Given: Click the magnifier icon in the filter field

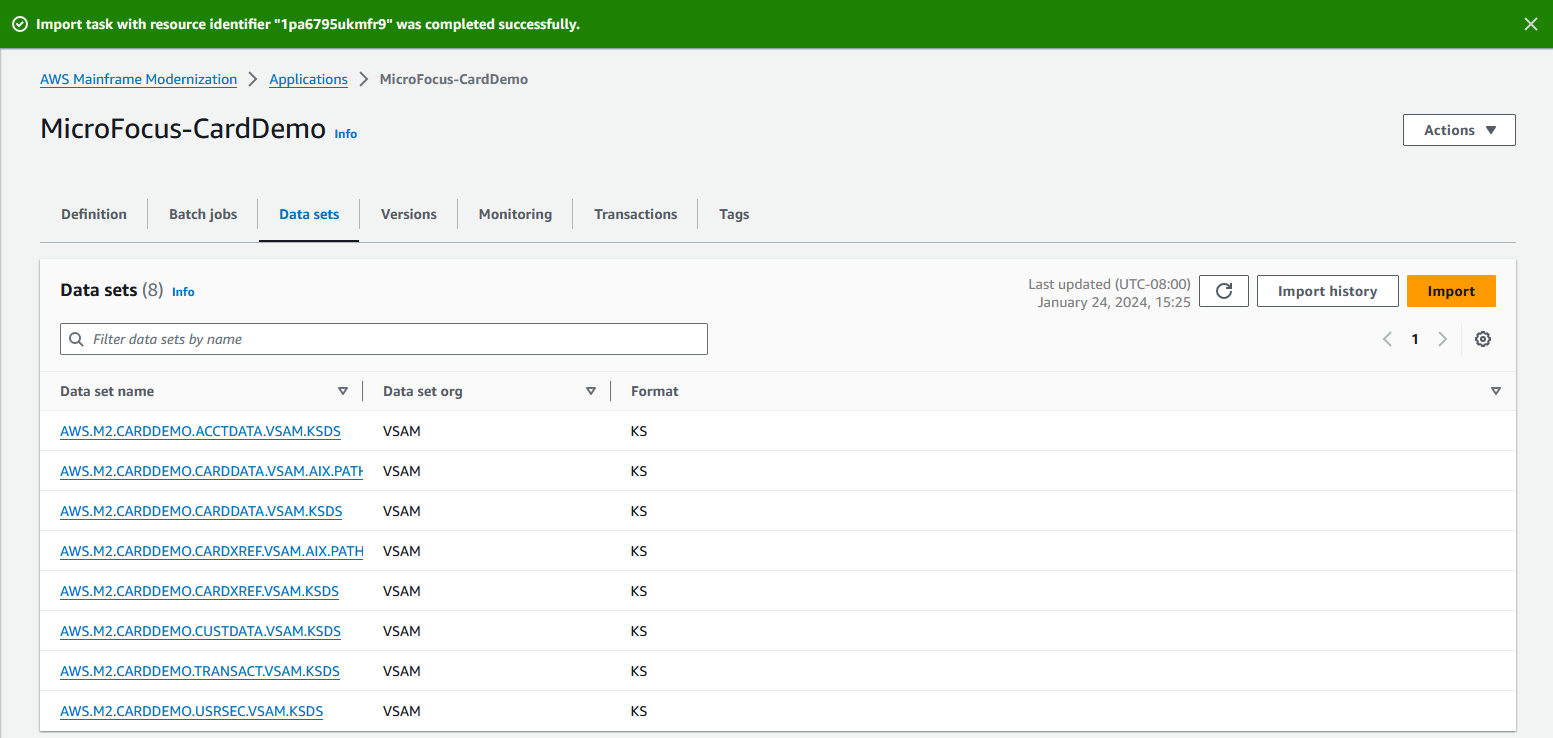Looking at the screenshot, I should coord(76,338).
